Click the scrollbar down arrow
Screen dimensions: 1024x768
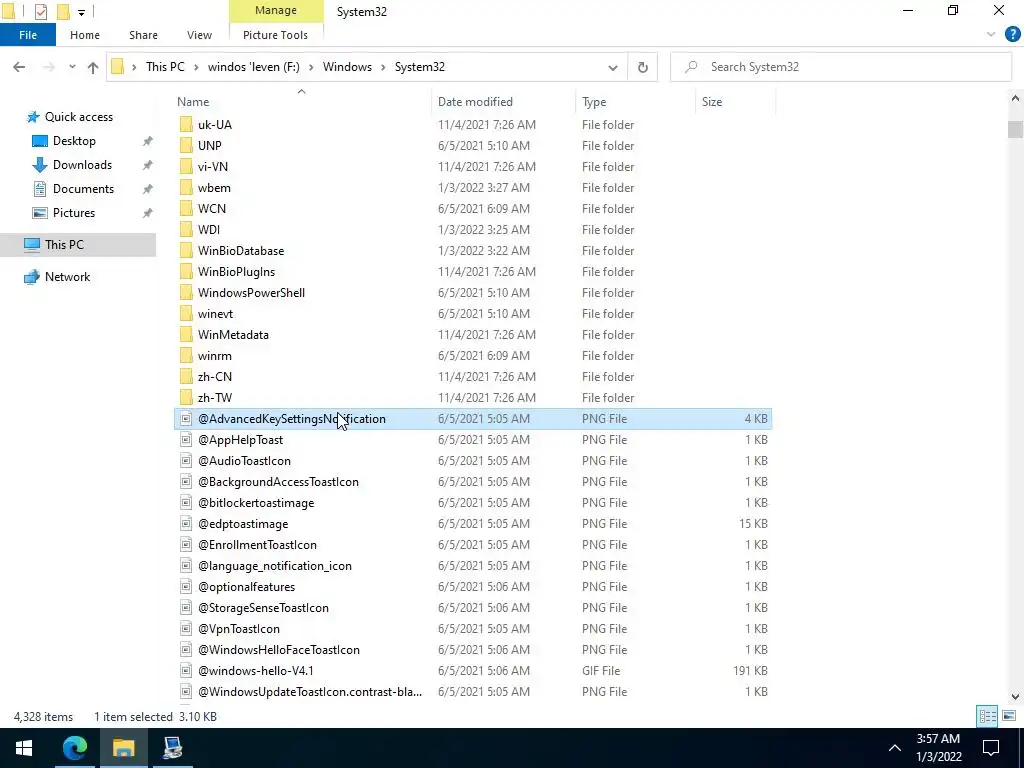[1015, 697]
